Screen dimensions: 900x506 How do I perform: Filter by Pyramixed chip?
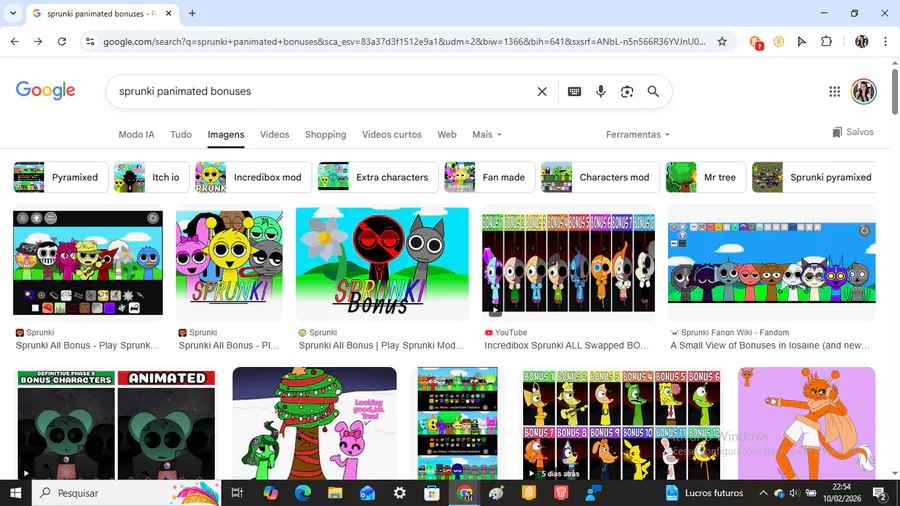click(x=61, y=177)
